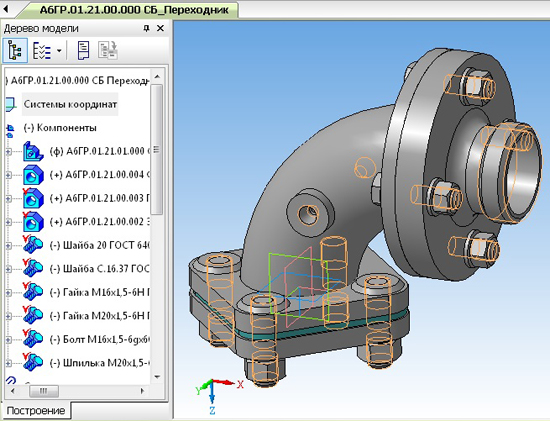The image size is (550, 421).
Task: Click the Шайба С.16.37 fastener icon
Action: click(33, 268)
